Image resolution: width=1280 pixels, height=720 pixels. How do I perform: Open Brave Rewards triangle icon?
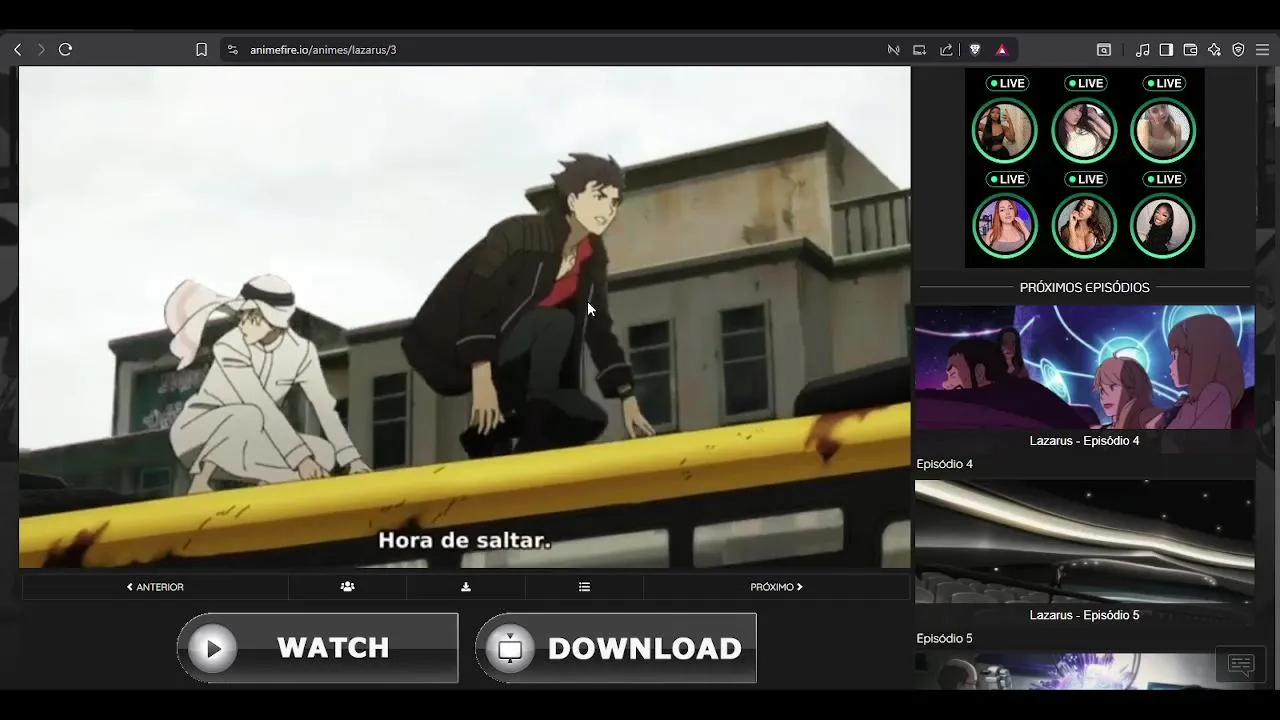(x=1002, y=49)
